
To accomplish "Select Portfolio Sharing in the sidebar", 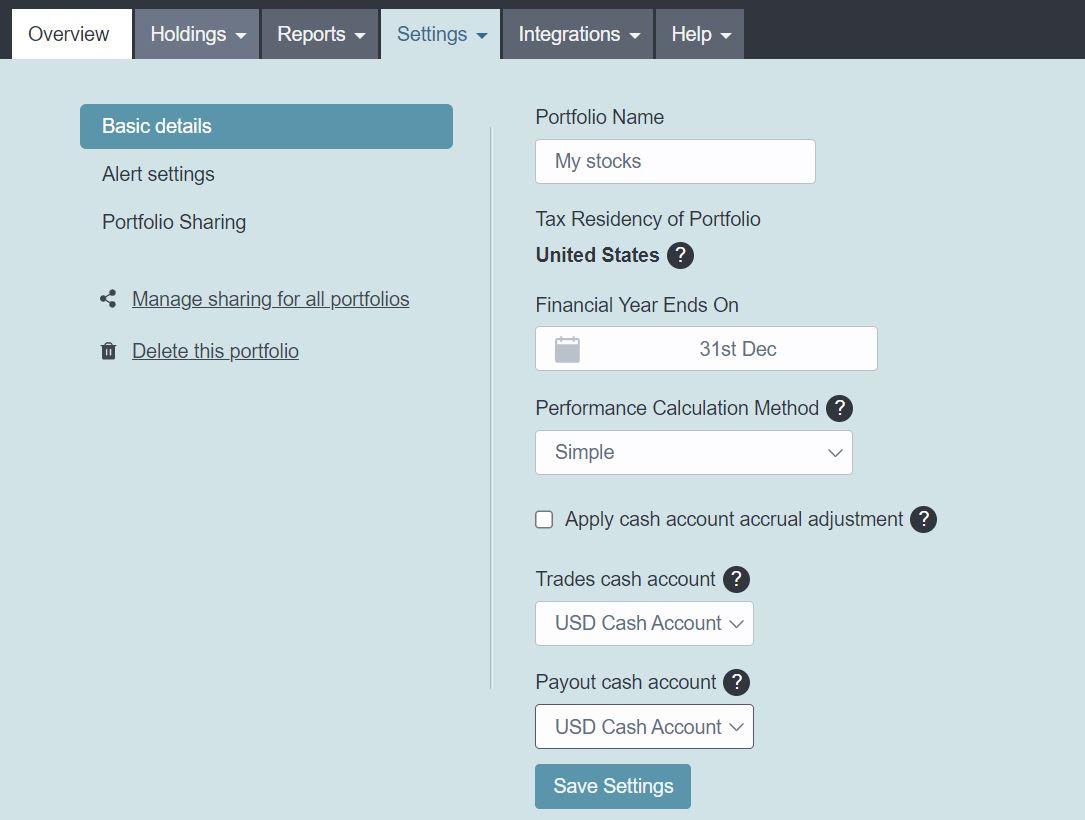I will 174,222.
